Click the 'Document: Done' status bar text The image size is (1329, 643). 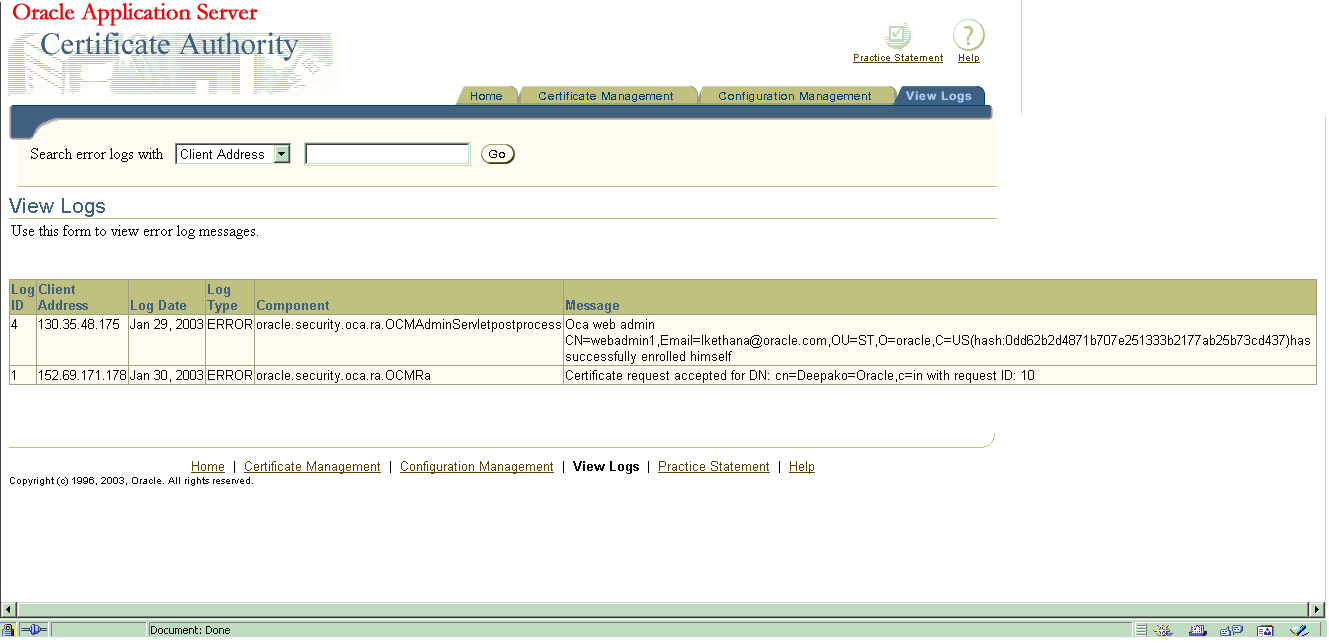190,631
